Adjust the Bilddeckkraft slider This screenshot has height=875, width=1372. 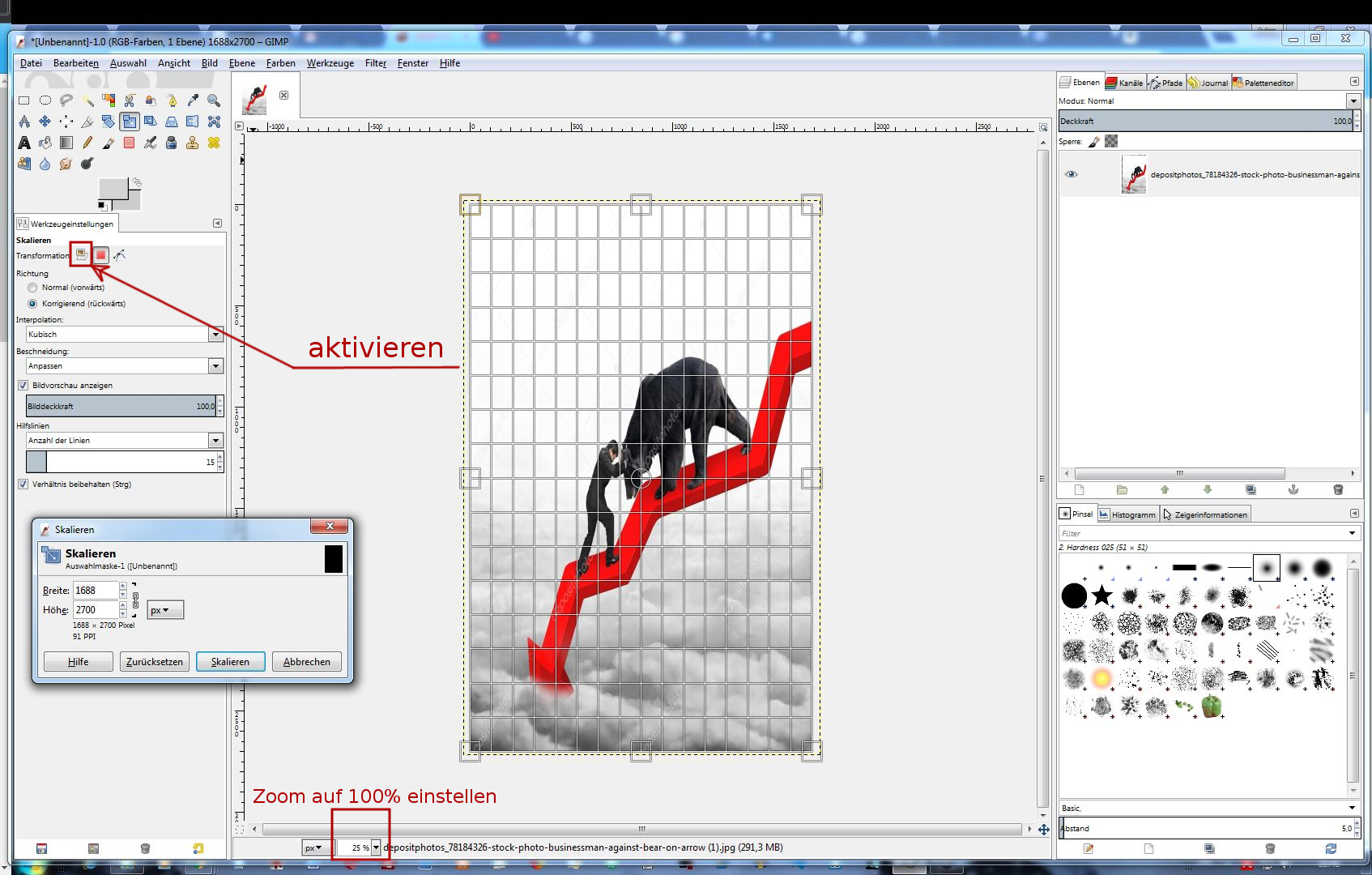point(120,407)
